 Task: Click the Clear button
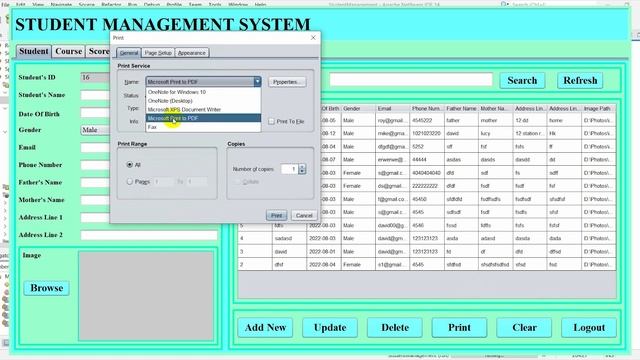(524, 327)
